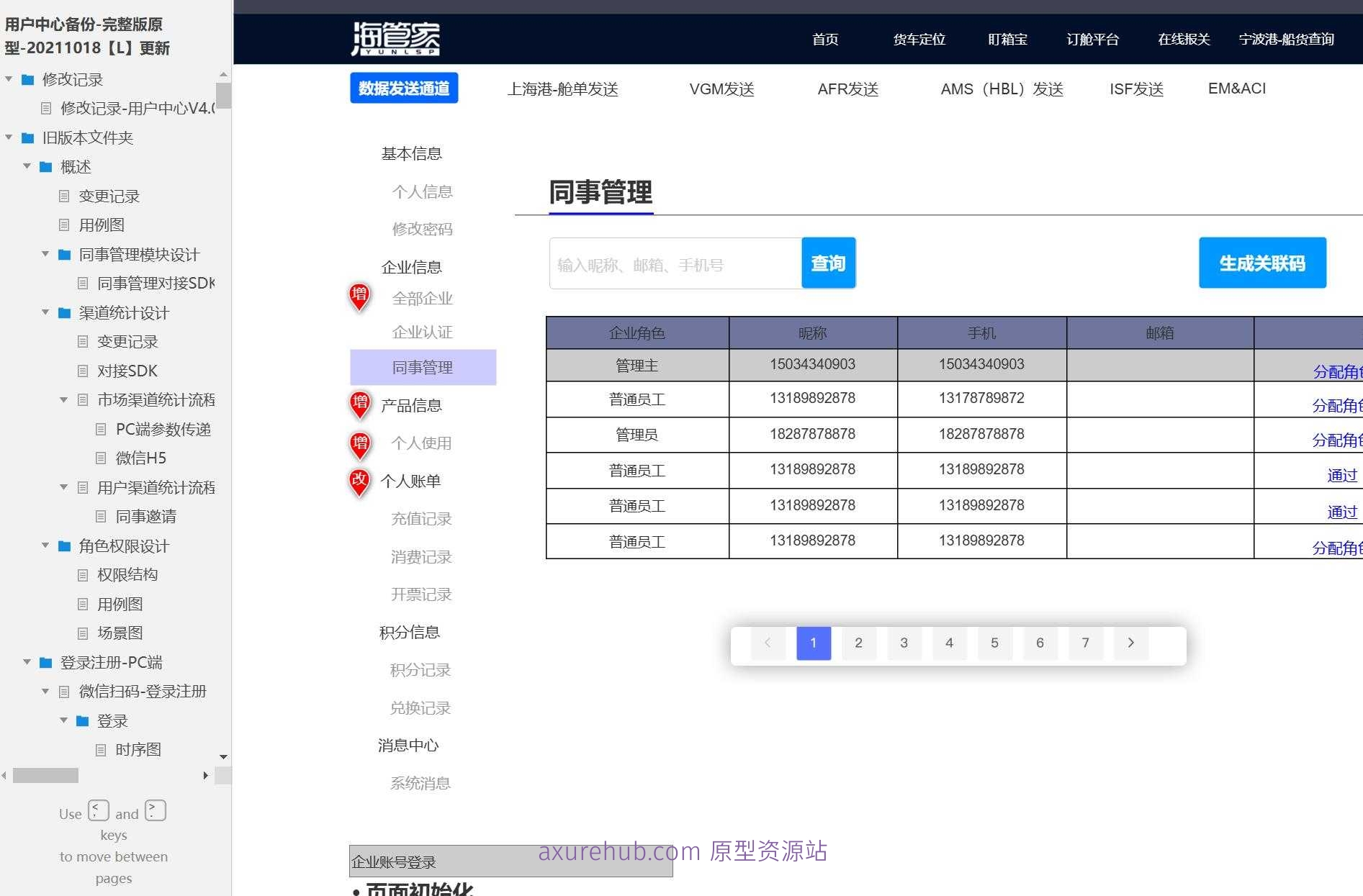Select the AFR发送 tab

(848, 89)
